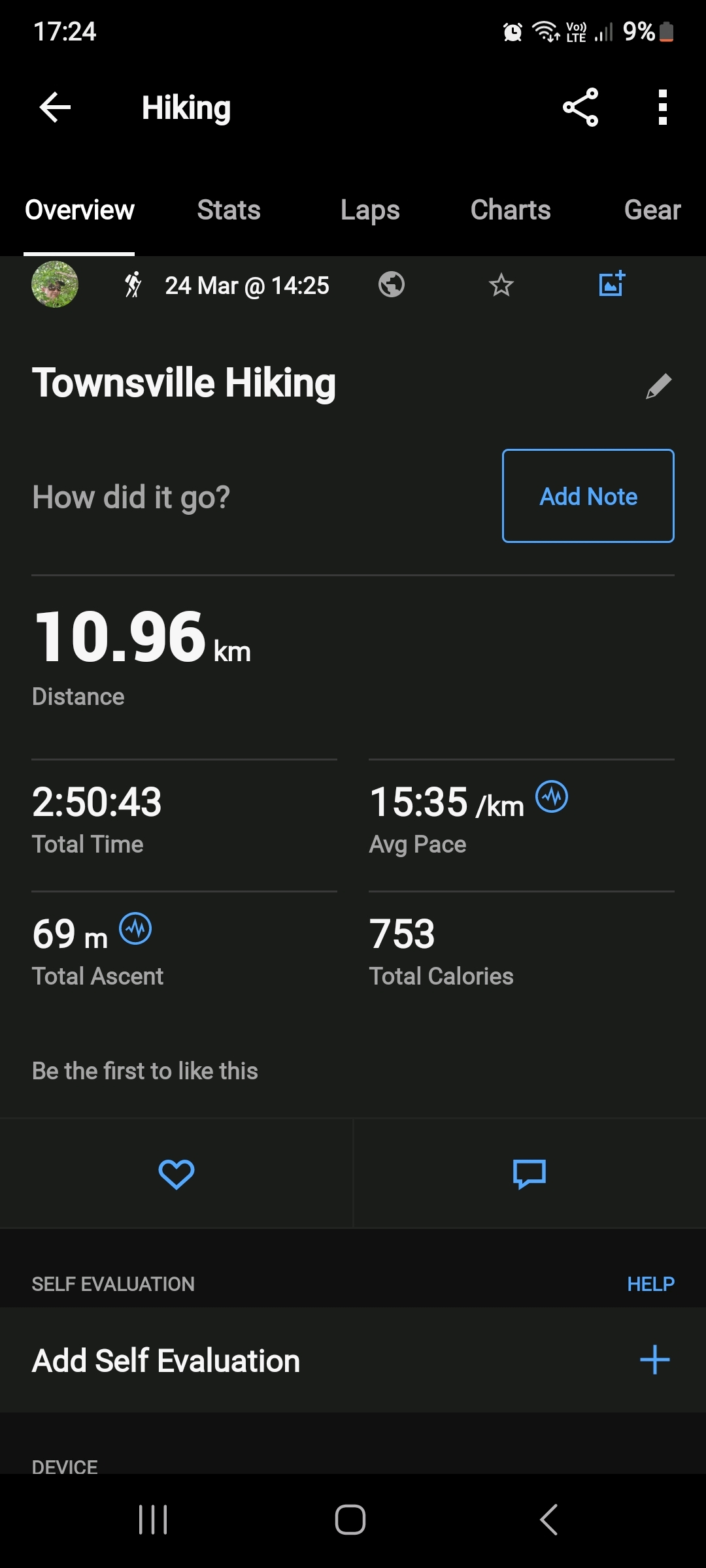The image size is (706, 1568).
Task: Tap info icon beside Avg Pace
Action: (x=552, y=797)
